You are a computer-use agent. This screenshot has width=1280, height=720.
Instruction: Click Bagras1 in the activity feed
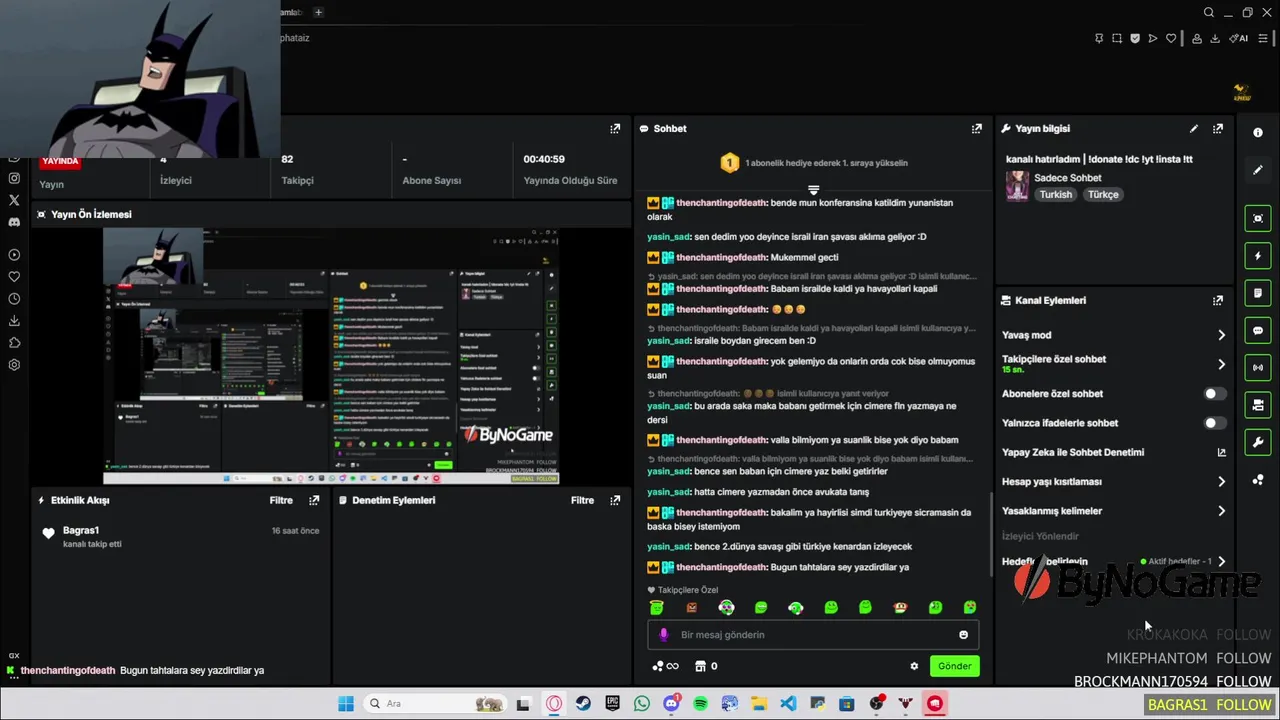81,530
